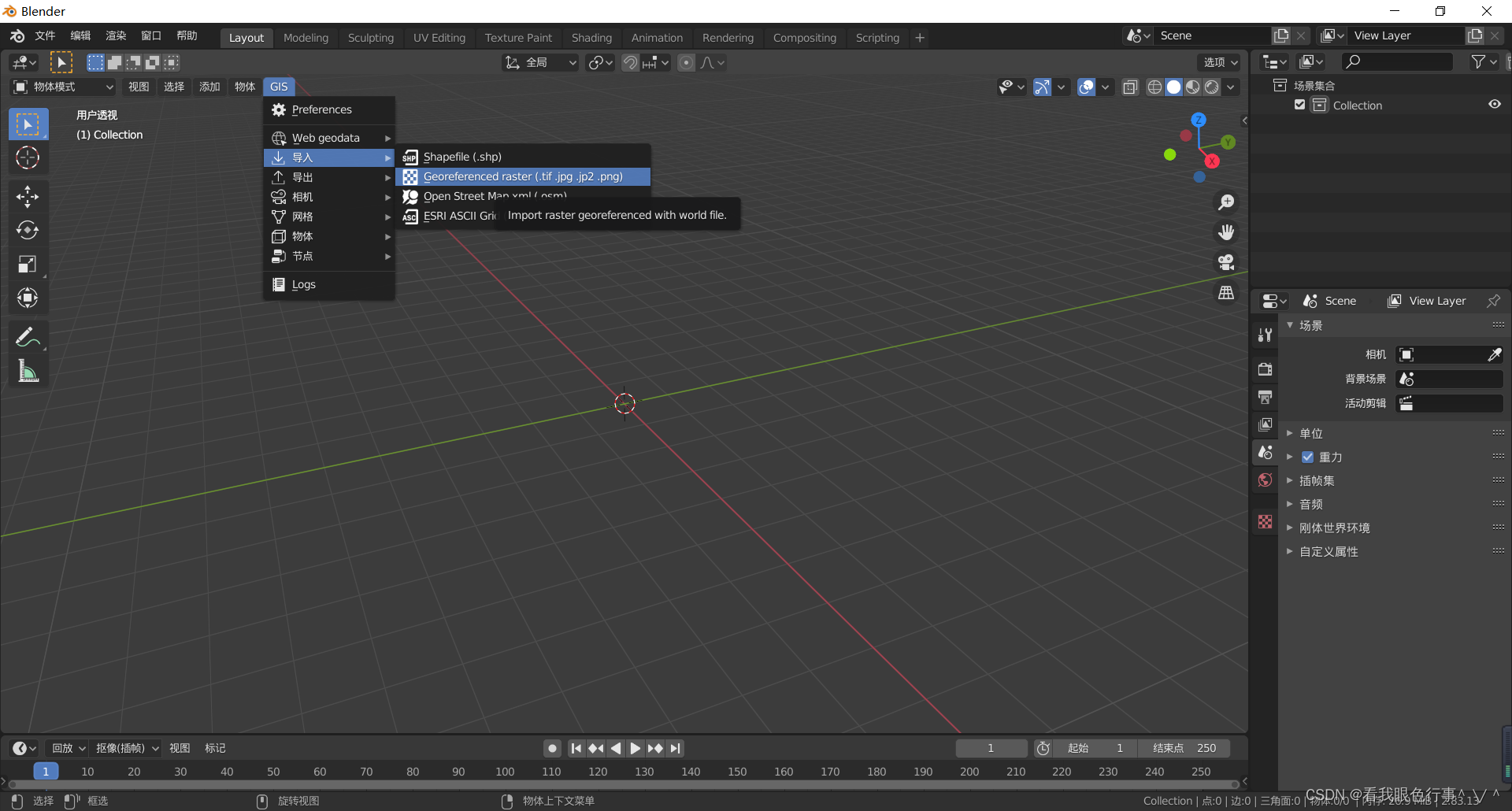Pick the Measure ruler tool
Image resolution: width=1512 pixels, height=811 pixels.
coord(28,371)
